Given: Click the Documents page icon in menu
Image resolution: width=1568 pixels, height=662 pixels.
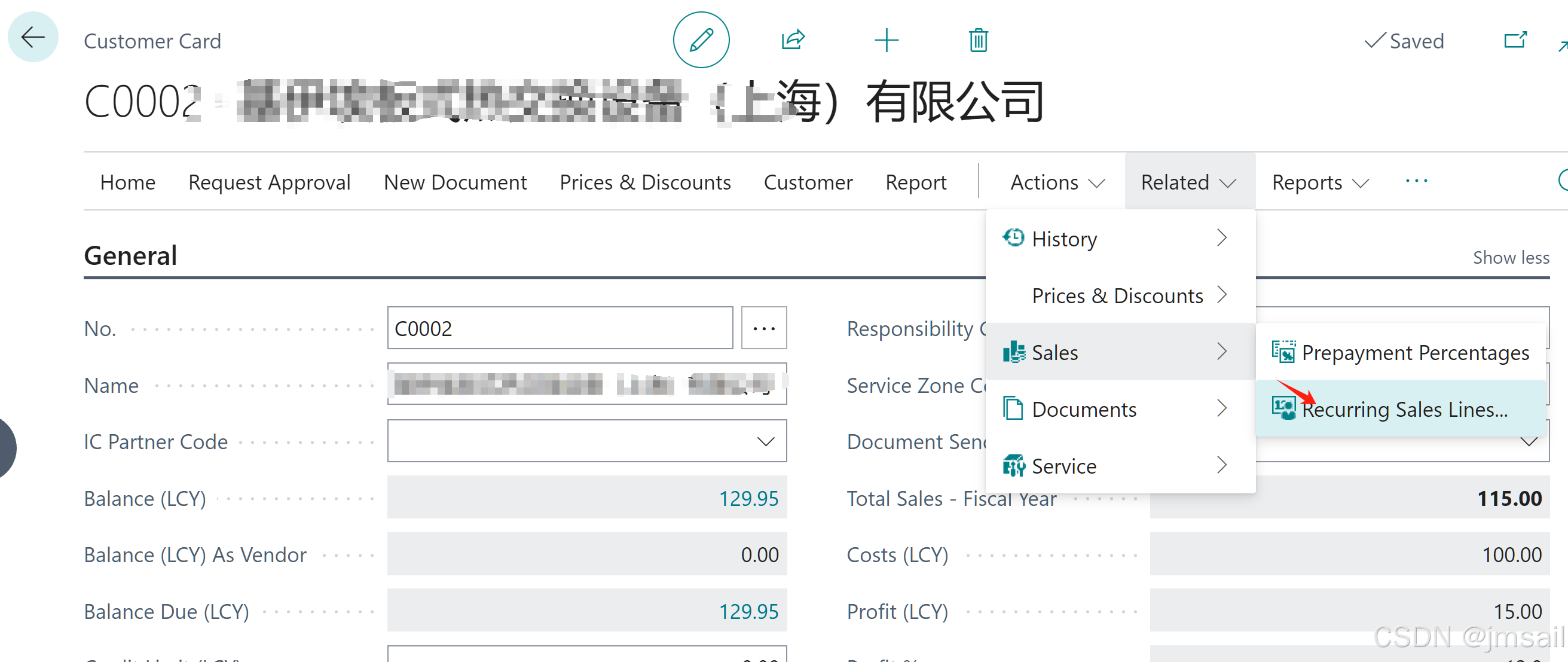Looking at the screenshot, I should 1013,408.
